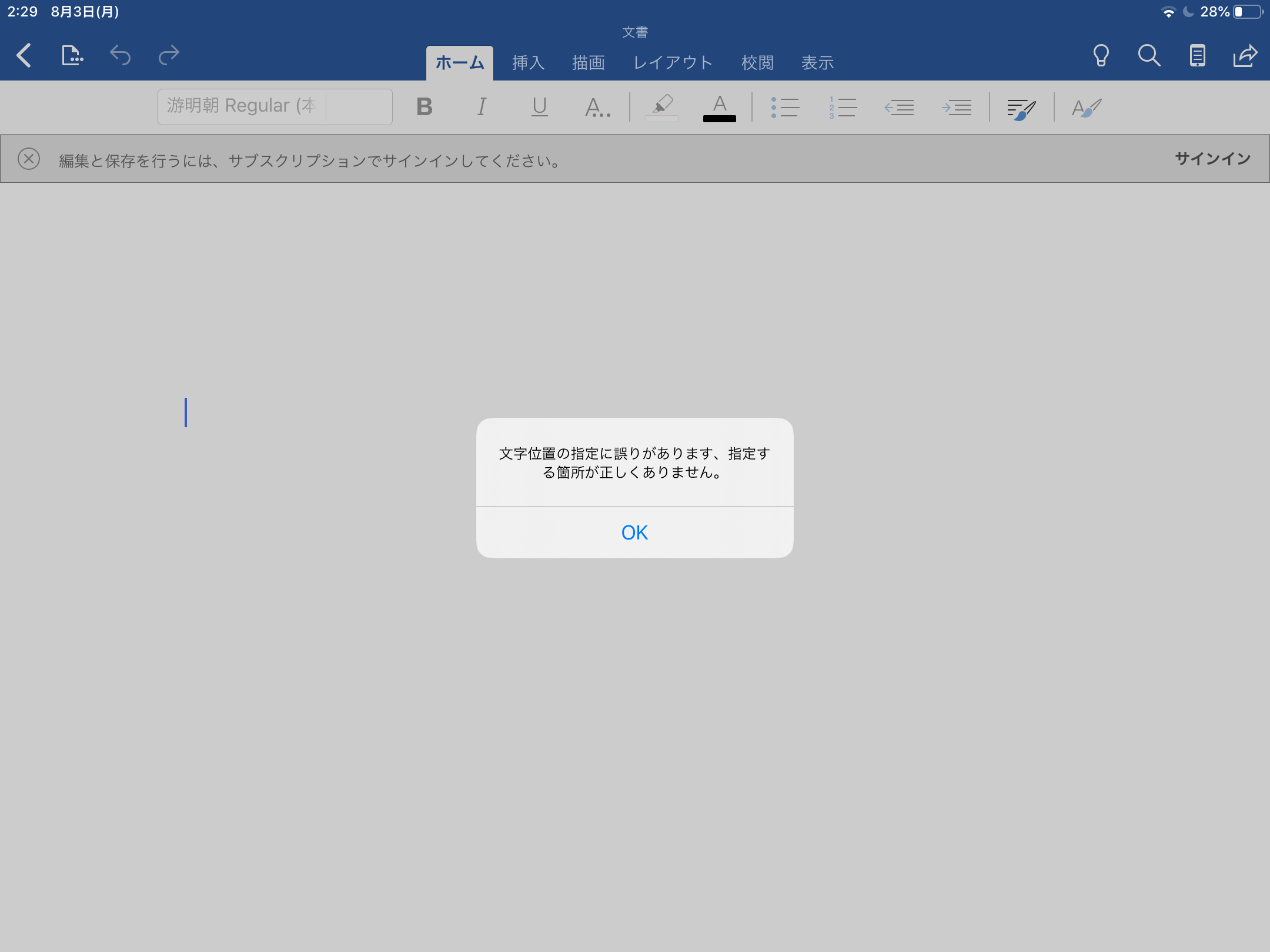Toggle underline formatting
This screenshot has height=952, width=1270.
click(538, 107)
